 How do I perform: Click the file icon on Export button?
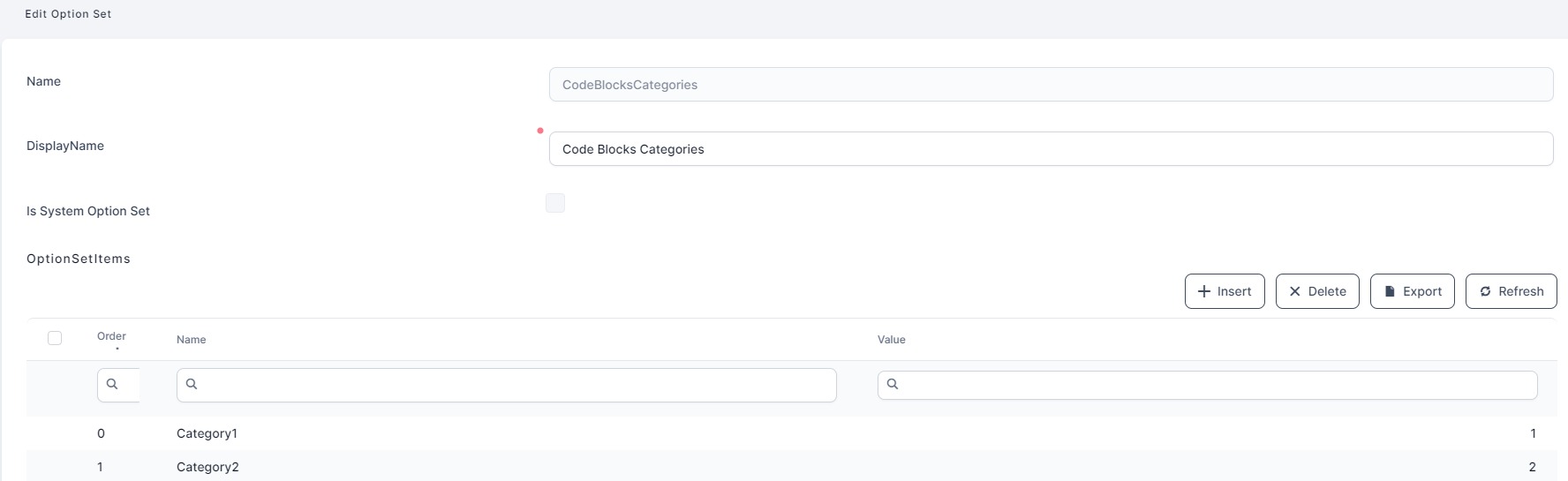pyautogui.click(x=1390, y=291)
